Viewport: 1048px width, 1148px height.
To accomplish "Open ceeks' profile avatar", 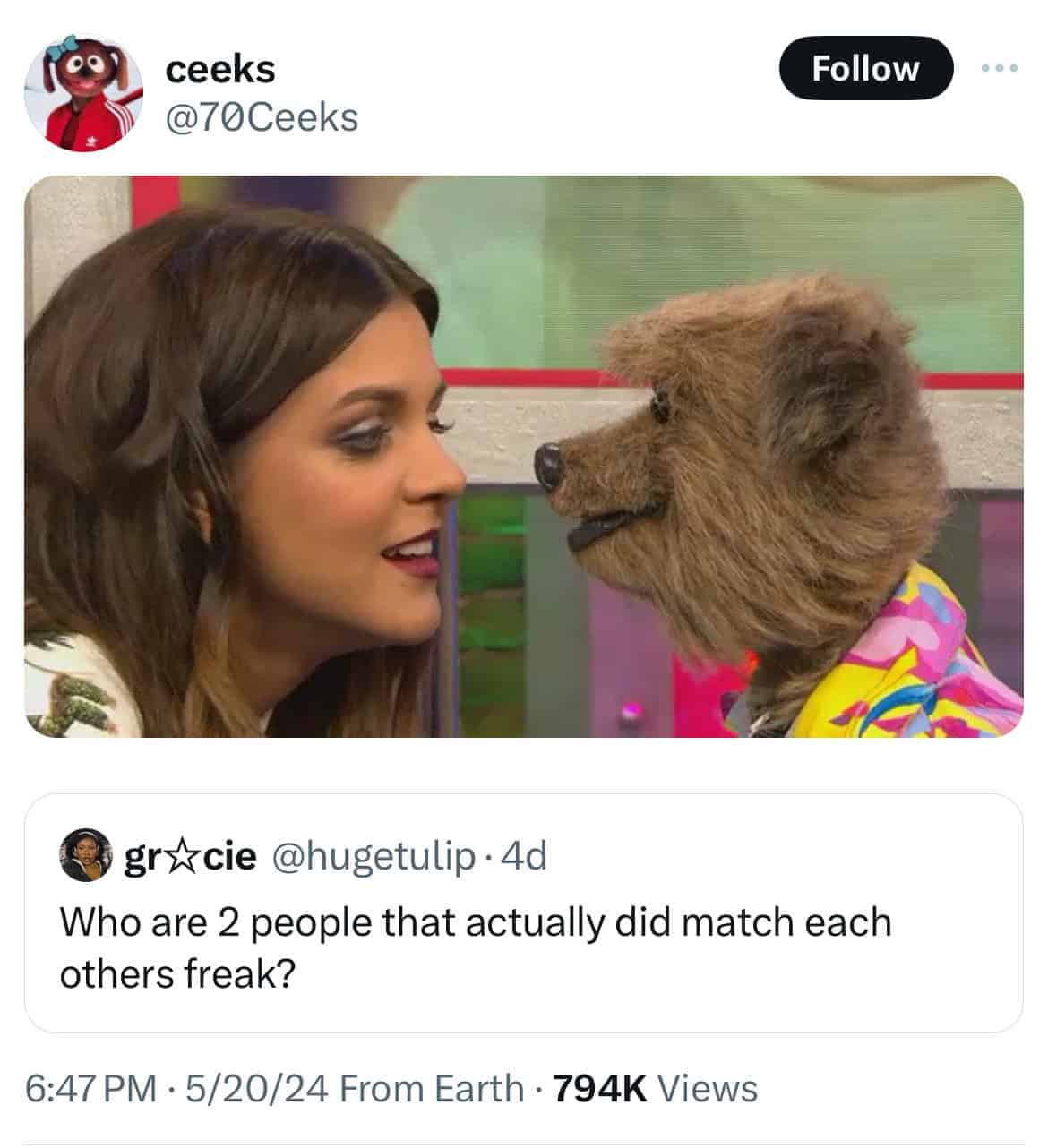I will click(84, 93).
